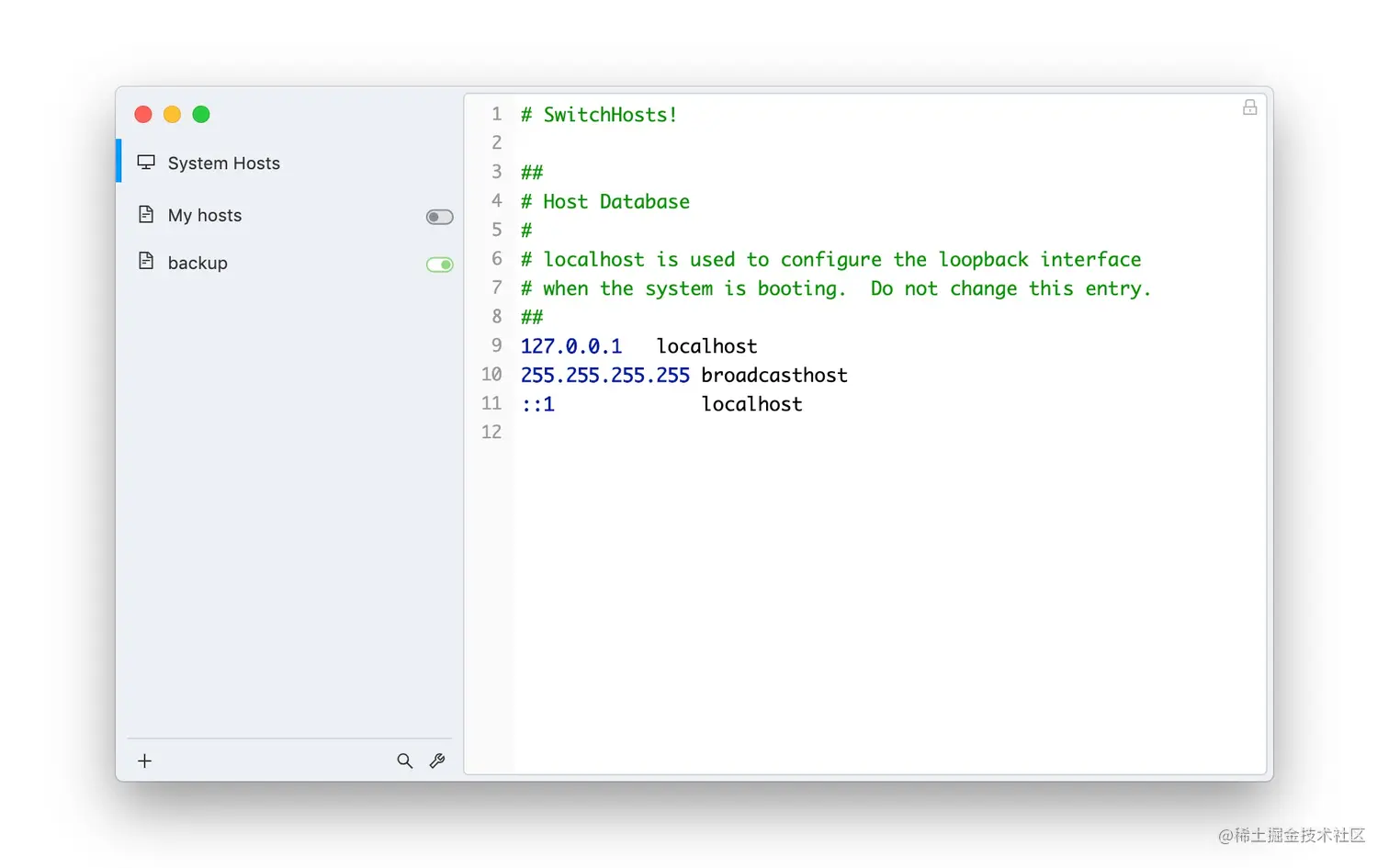This screenshot has height=868, width=1389.
Task: Click the file icon next to My hosts
Action: pos(146,215)
